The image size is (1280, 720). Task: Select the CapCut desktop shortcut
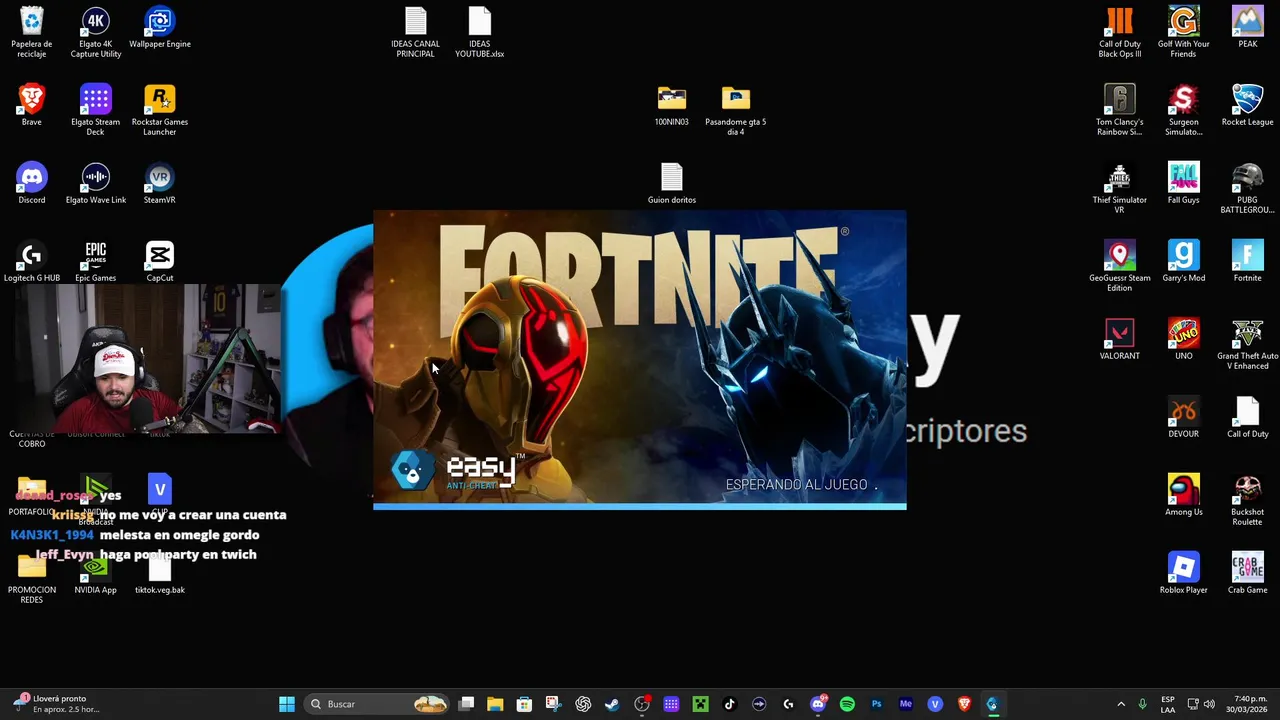(x=160, y=261)
